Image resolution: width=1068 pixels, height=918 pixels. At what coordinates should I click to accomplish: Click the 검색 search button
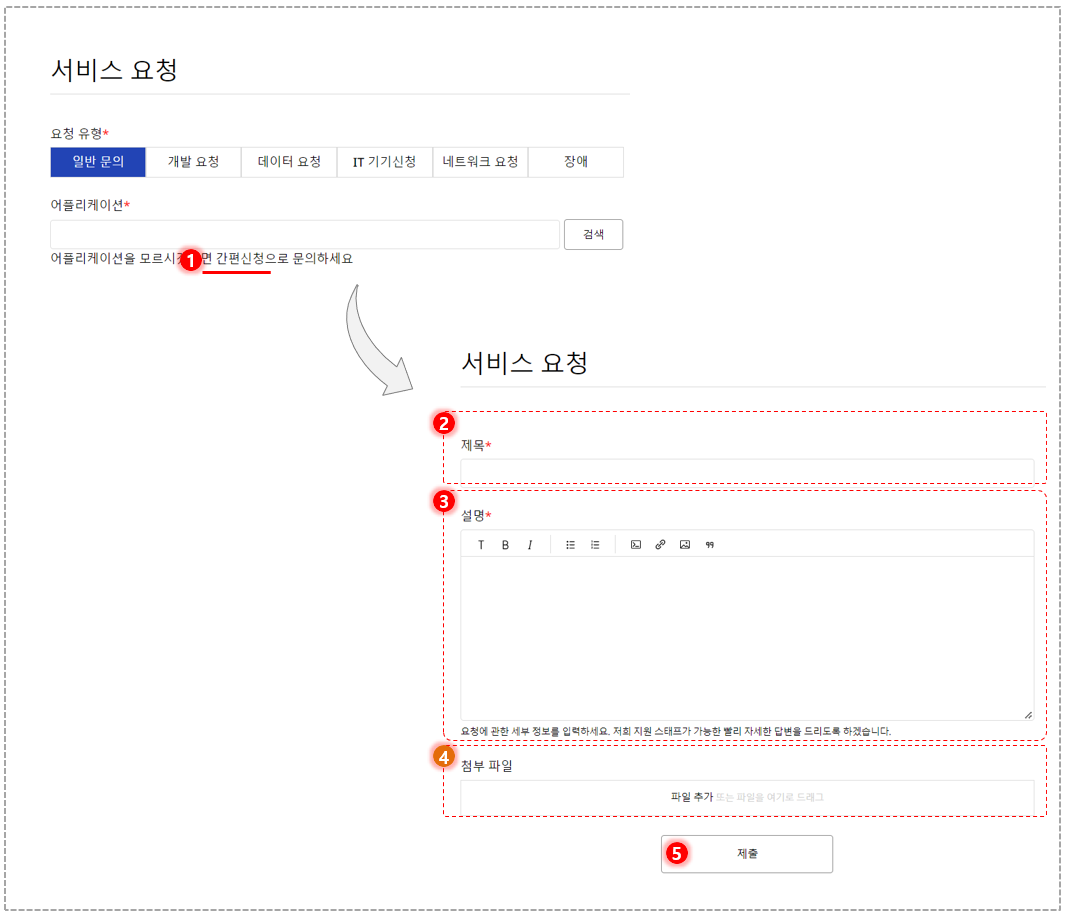click(593, 234)
